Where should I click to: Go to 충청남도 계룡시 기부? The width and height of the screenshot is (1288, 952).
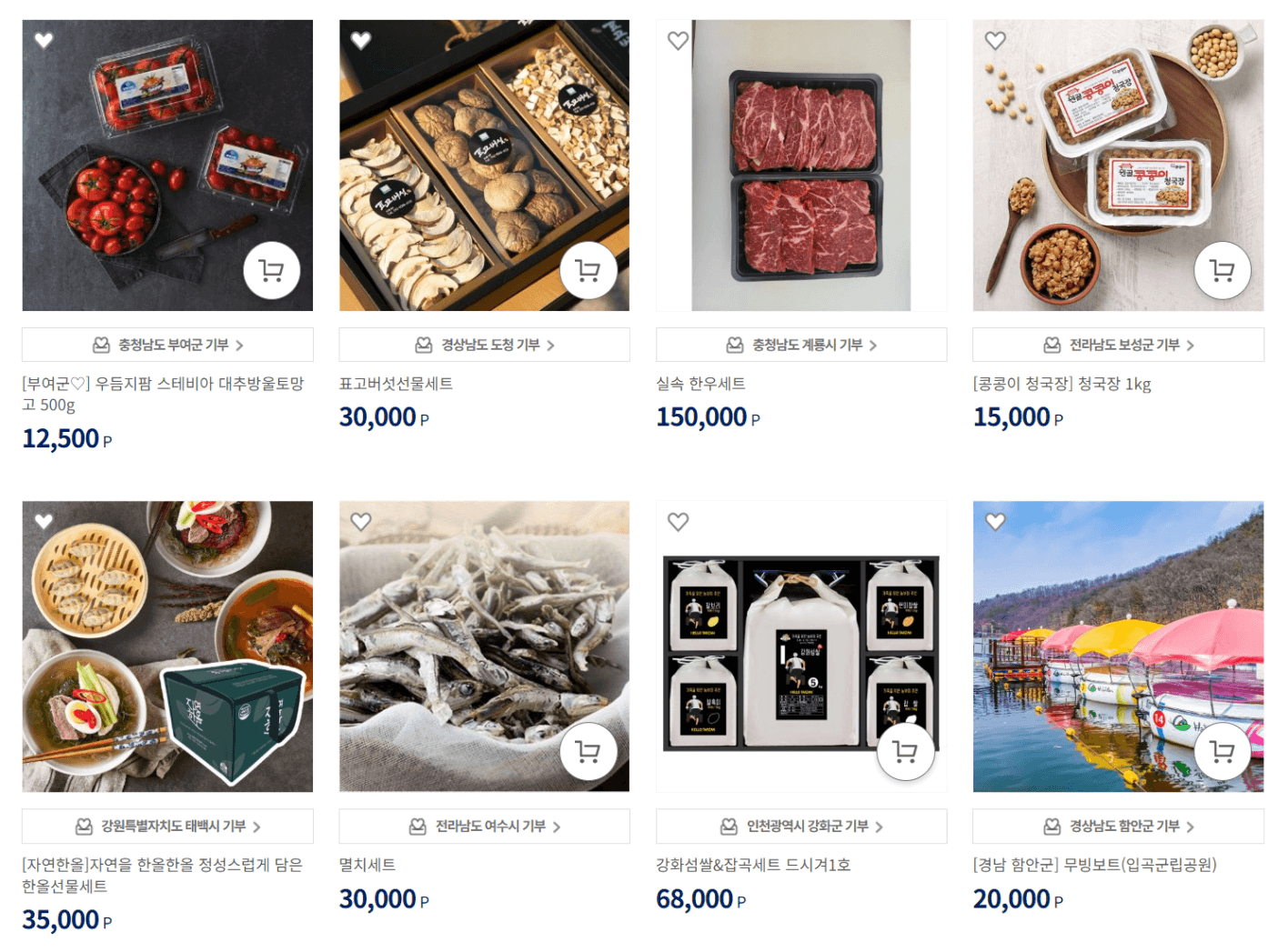coord(801,345)
